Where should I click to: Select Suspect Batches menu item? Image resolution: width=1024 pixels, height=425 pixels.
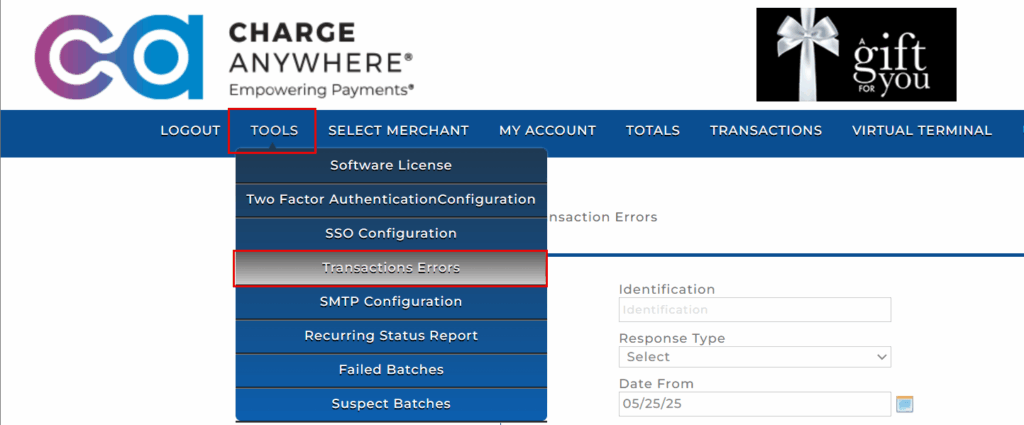(391, 403)
